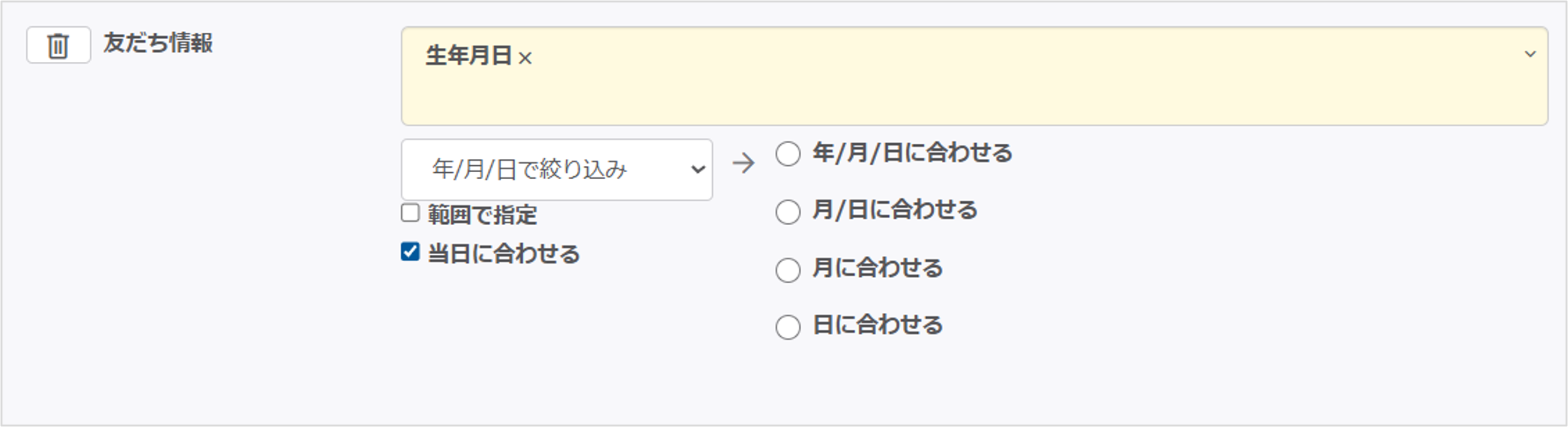Viewport: 1568px width, 427px height.
Task: Click the 当日に合わせる label text
Action: (503, 254)
